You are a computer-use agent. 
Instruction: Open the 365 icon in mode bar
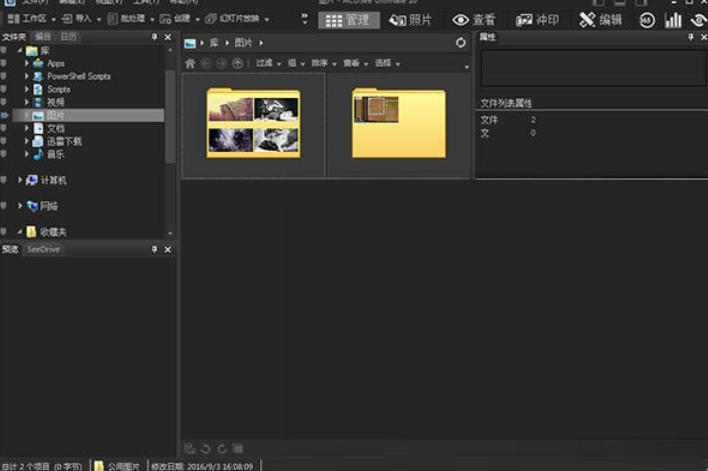click(647, 20)
